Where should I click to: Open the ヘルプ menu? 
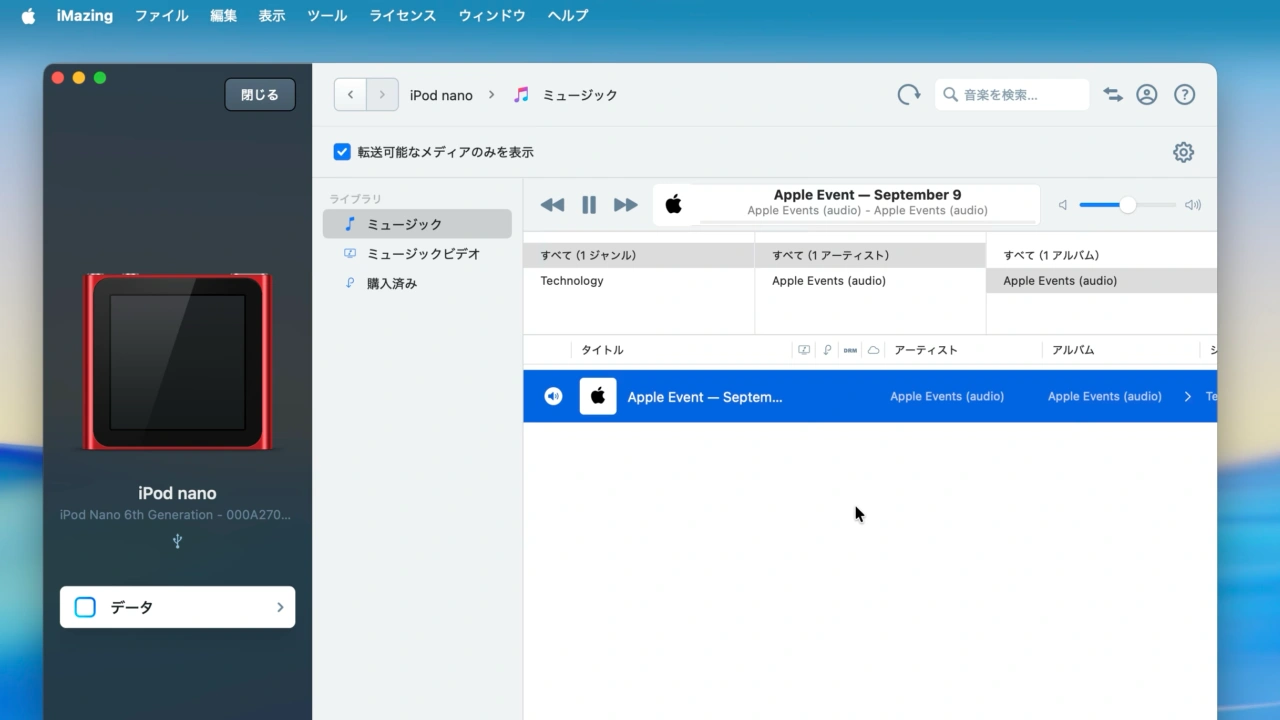568,16
